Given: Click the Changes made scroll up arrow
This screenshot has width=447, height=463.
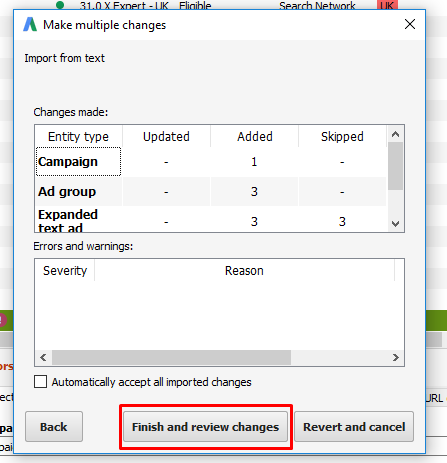Looking at the screenshot, I should (395, 134).
